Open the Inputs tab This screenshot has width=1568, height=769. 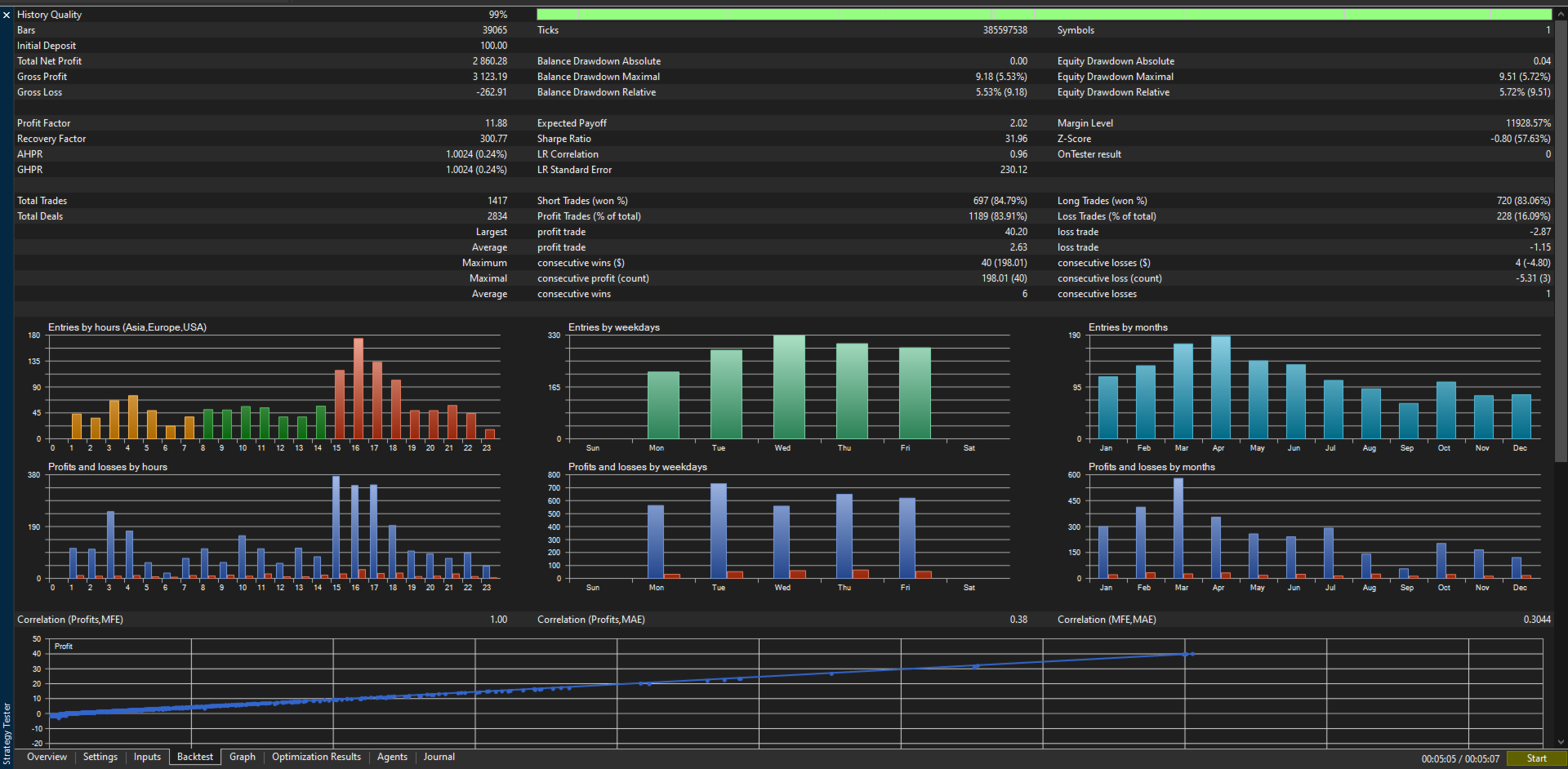(x=147, y=757)
